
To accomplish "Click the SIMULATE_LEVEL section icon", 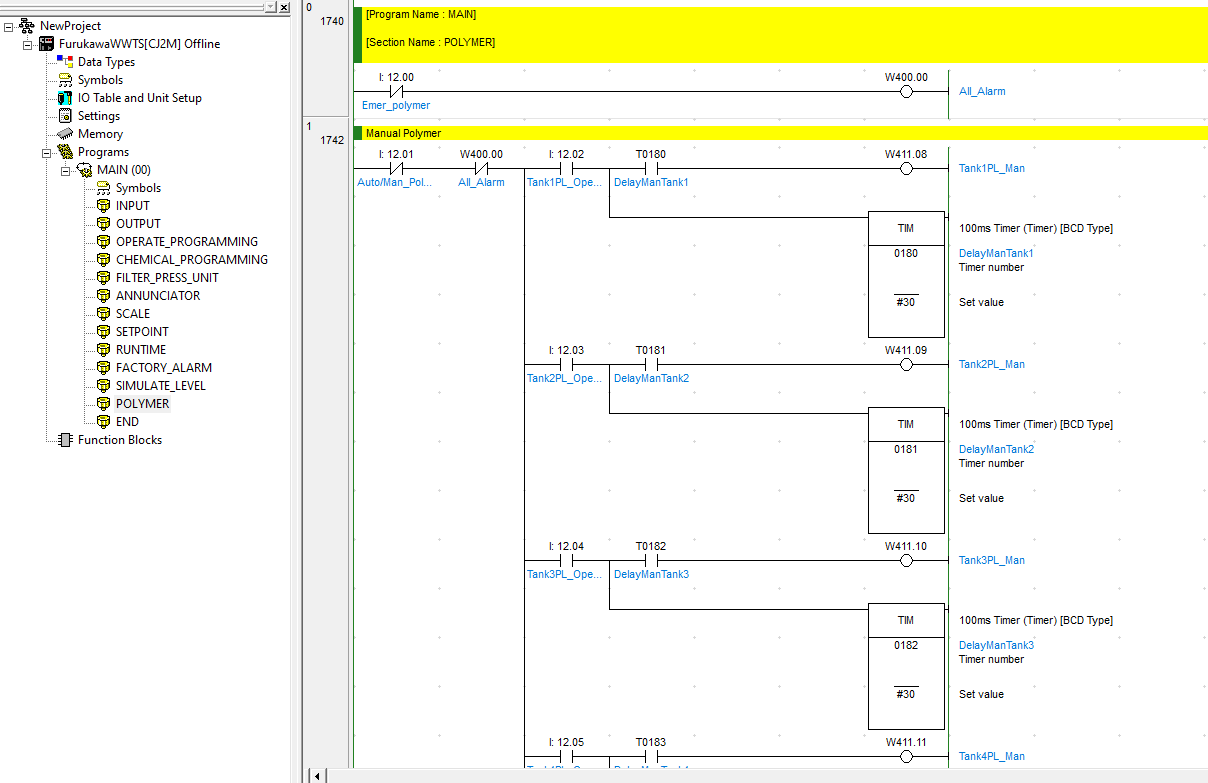I will (x=103, y=386).
